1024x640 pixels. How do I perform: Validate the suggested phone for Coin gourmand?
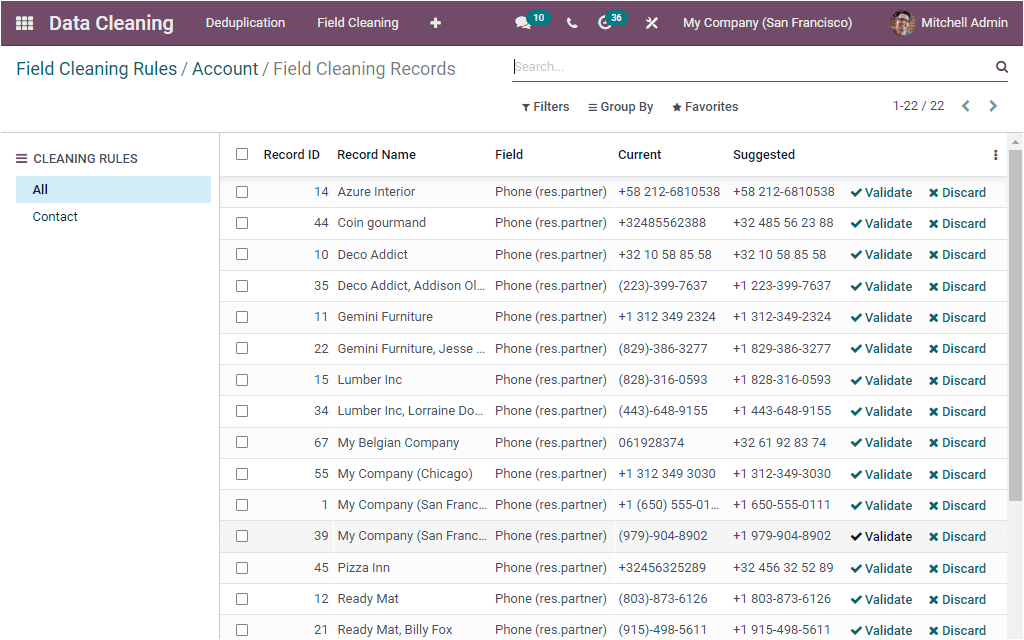tap(880, 223)
